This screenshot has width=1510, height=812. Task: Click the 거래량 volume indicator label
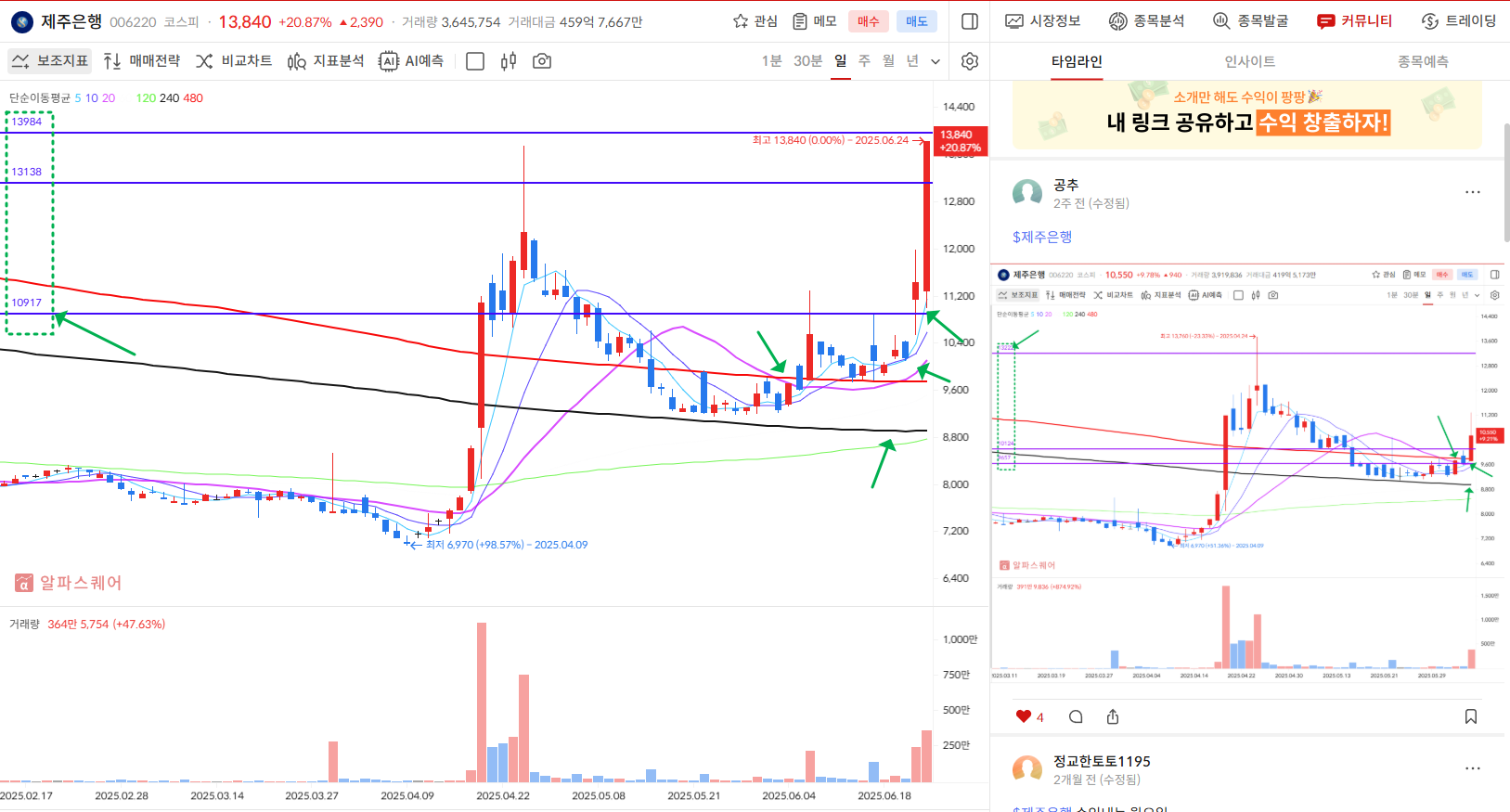[24, 625]
